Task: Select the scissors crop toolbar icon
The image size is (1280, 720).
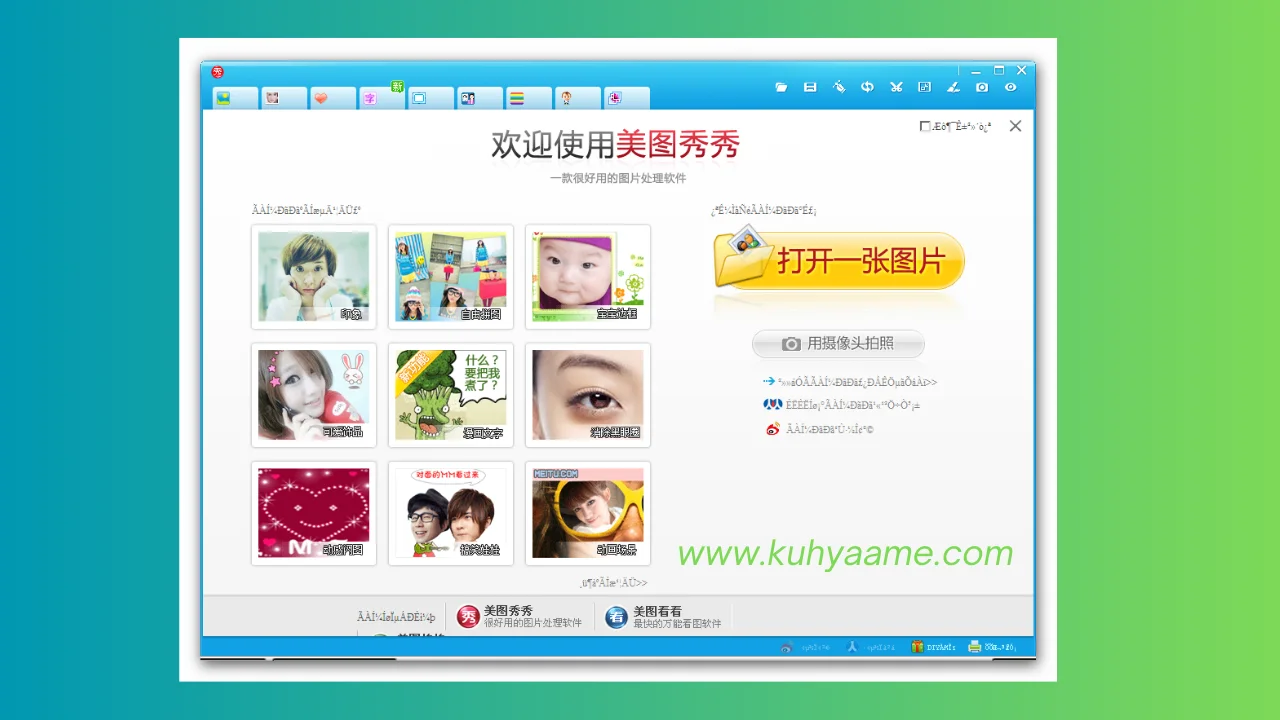Action: pyautogui.click(x=896, y=87)
